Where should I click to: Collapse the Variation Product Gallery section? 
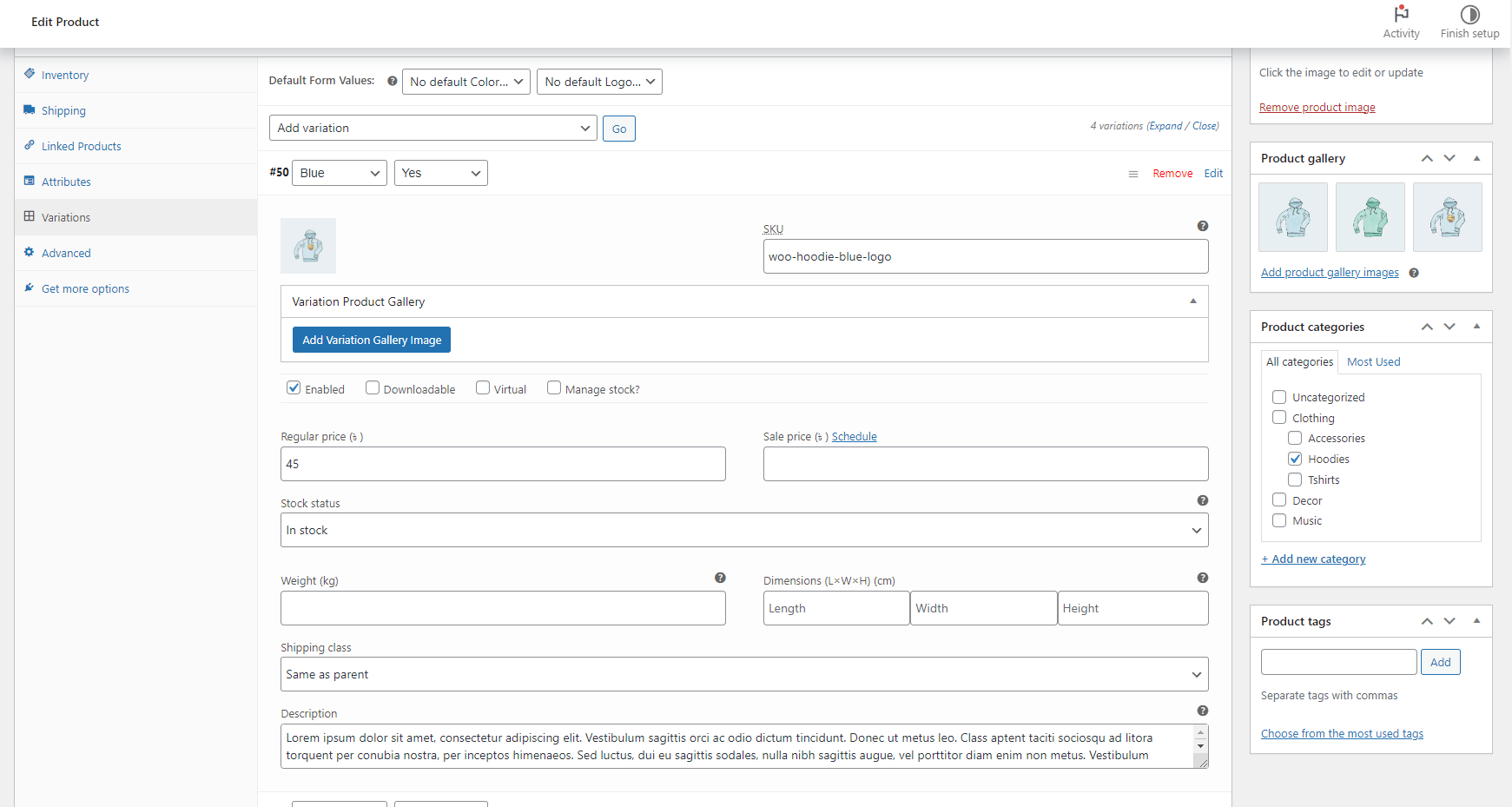[1193, 301]
